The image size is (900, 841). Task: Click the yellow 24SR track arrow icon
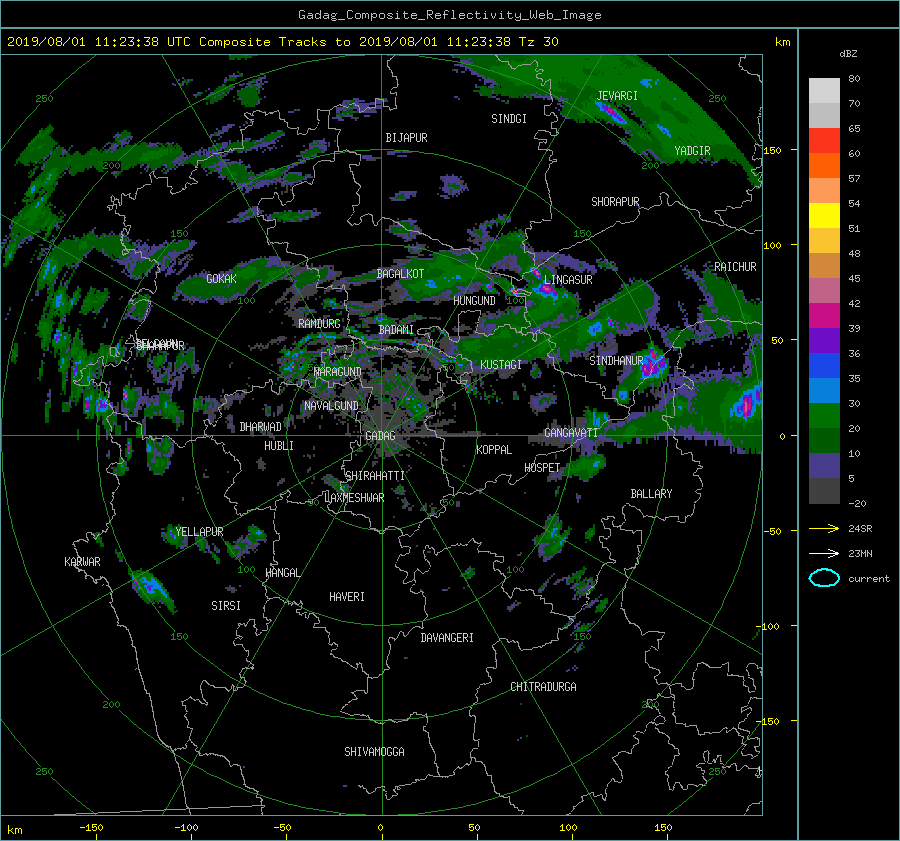point(824,528)
